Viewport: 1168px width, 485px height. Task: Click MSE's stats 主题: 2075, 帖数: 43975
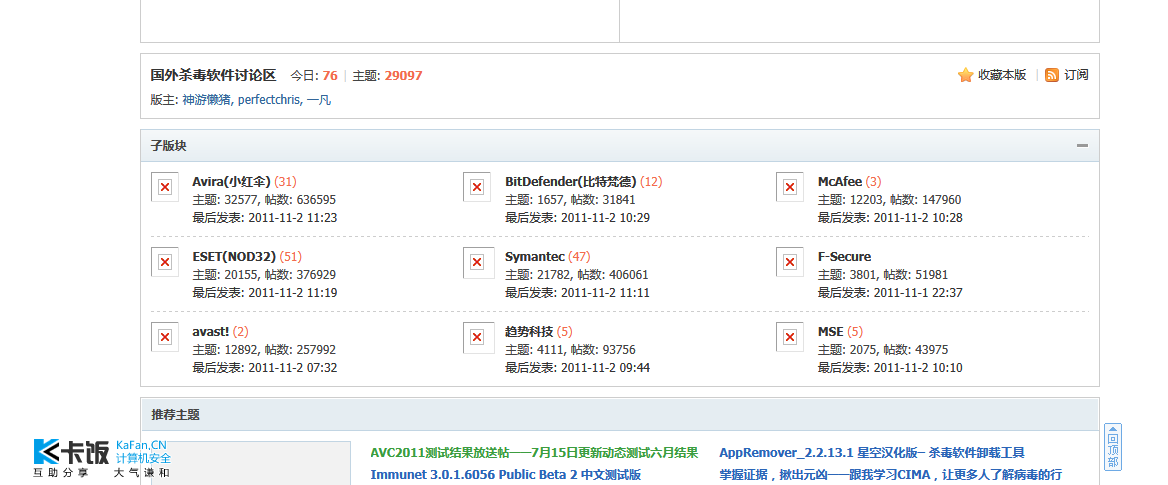tap(883, 350)
